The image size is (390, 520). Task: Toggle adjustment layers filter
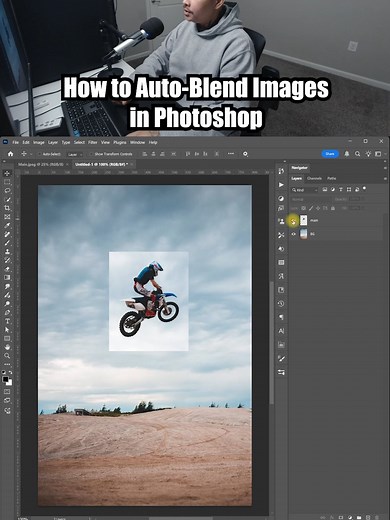point(333,189)
